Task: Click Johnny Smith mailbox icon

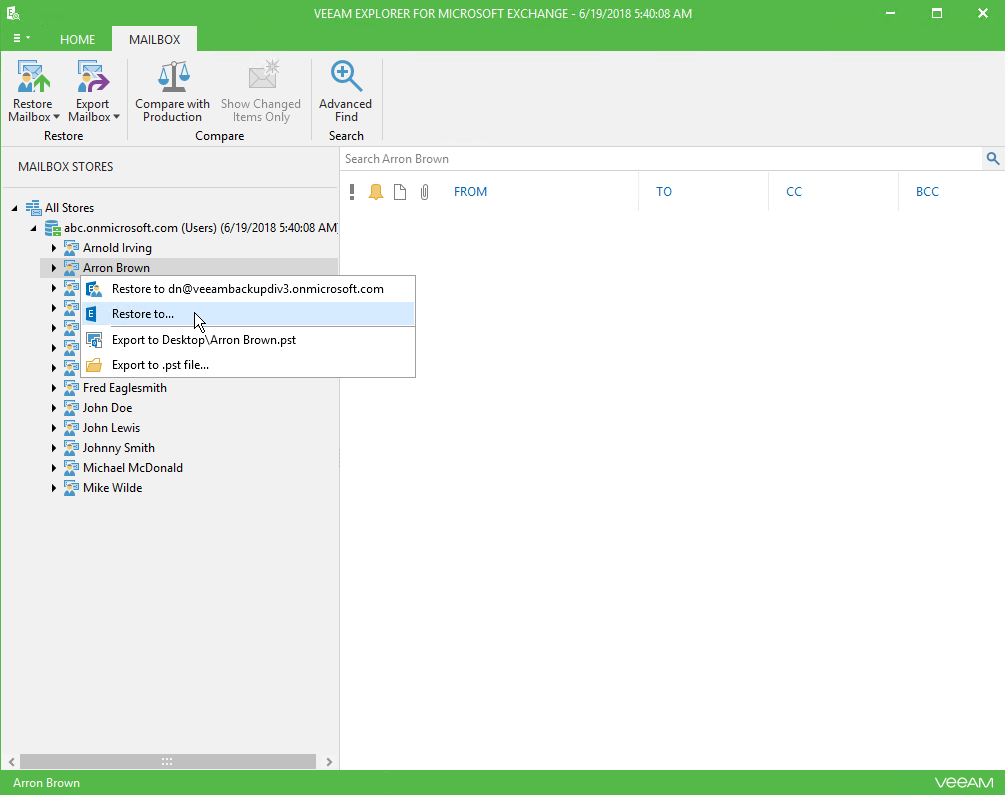Action: tap(71, 448)
